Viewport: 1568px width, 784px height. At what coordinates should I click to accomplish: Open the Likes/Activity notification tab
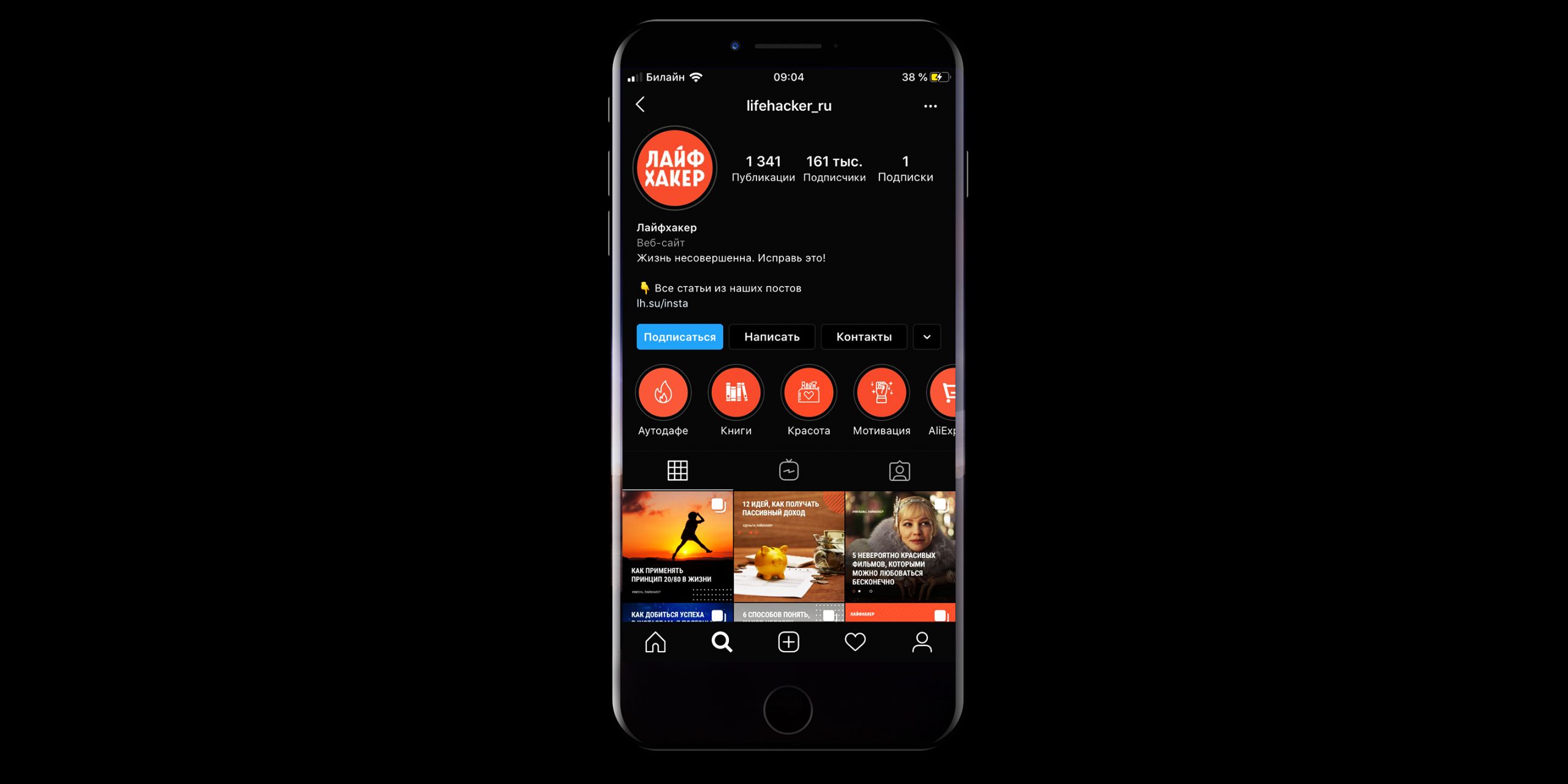click(856, 641)
